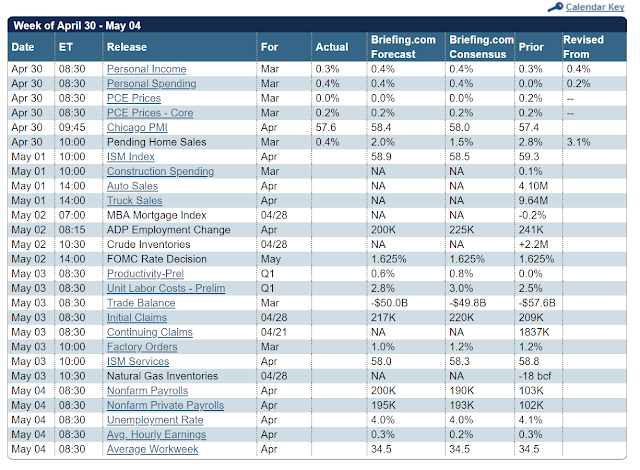Image resolution: width=640 pixels, height=470 pixels.
Task: Open the PCE Prices - Core link
Action: pyautogui.click(x=150, y=113)
